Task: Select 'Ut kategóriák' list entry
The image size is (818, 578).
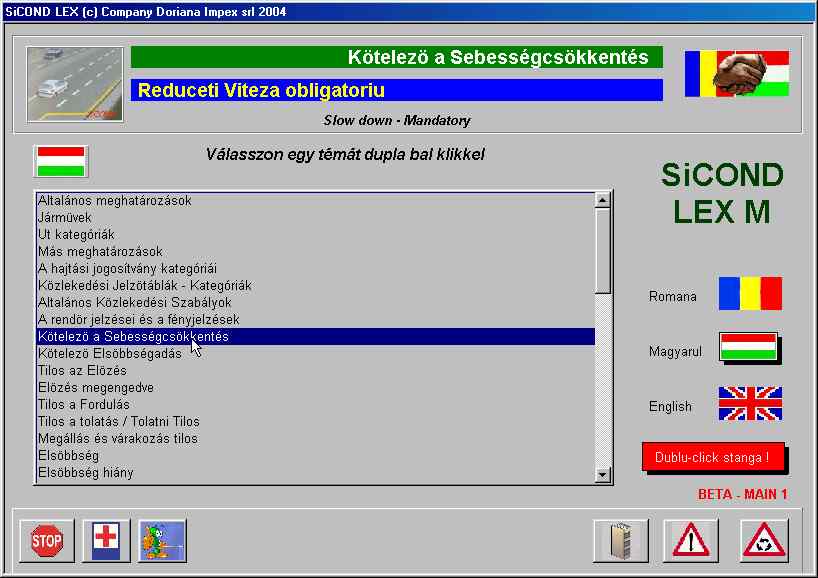Action: (x=316, y=235)
